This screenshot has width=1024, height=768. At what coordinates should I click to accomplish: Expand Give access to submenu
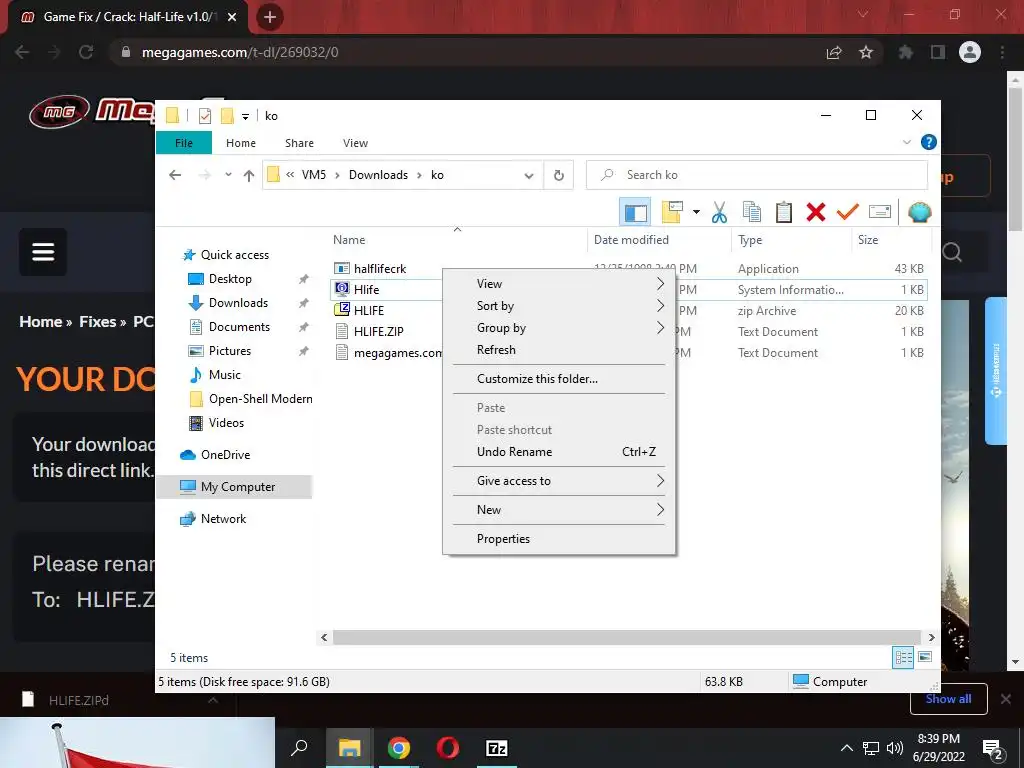[559, 481]
